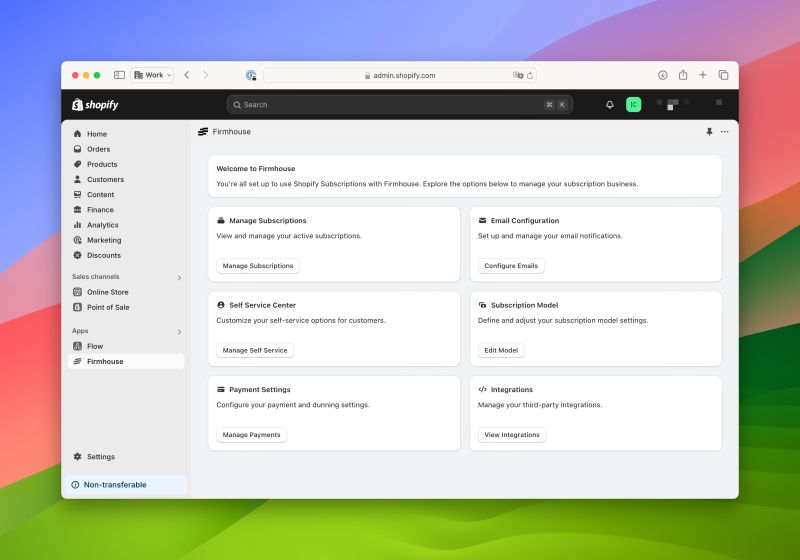Open the Flow app

click(126, 346)
